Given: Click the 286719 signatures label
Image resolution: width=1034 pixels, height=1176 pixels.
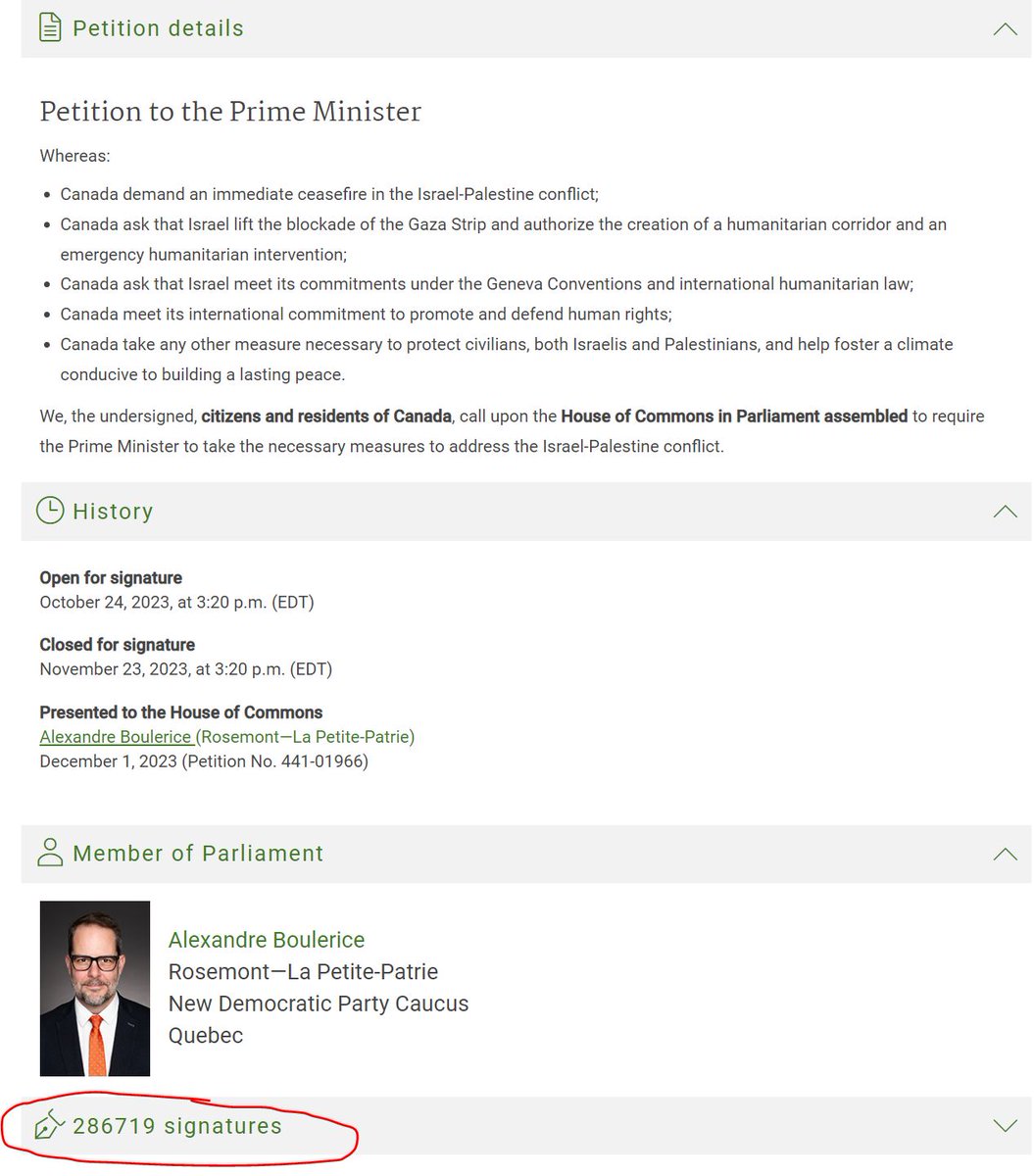Looking at the screenshot, I should (177, 1126).
